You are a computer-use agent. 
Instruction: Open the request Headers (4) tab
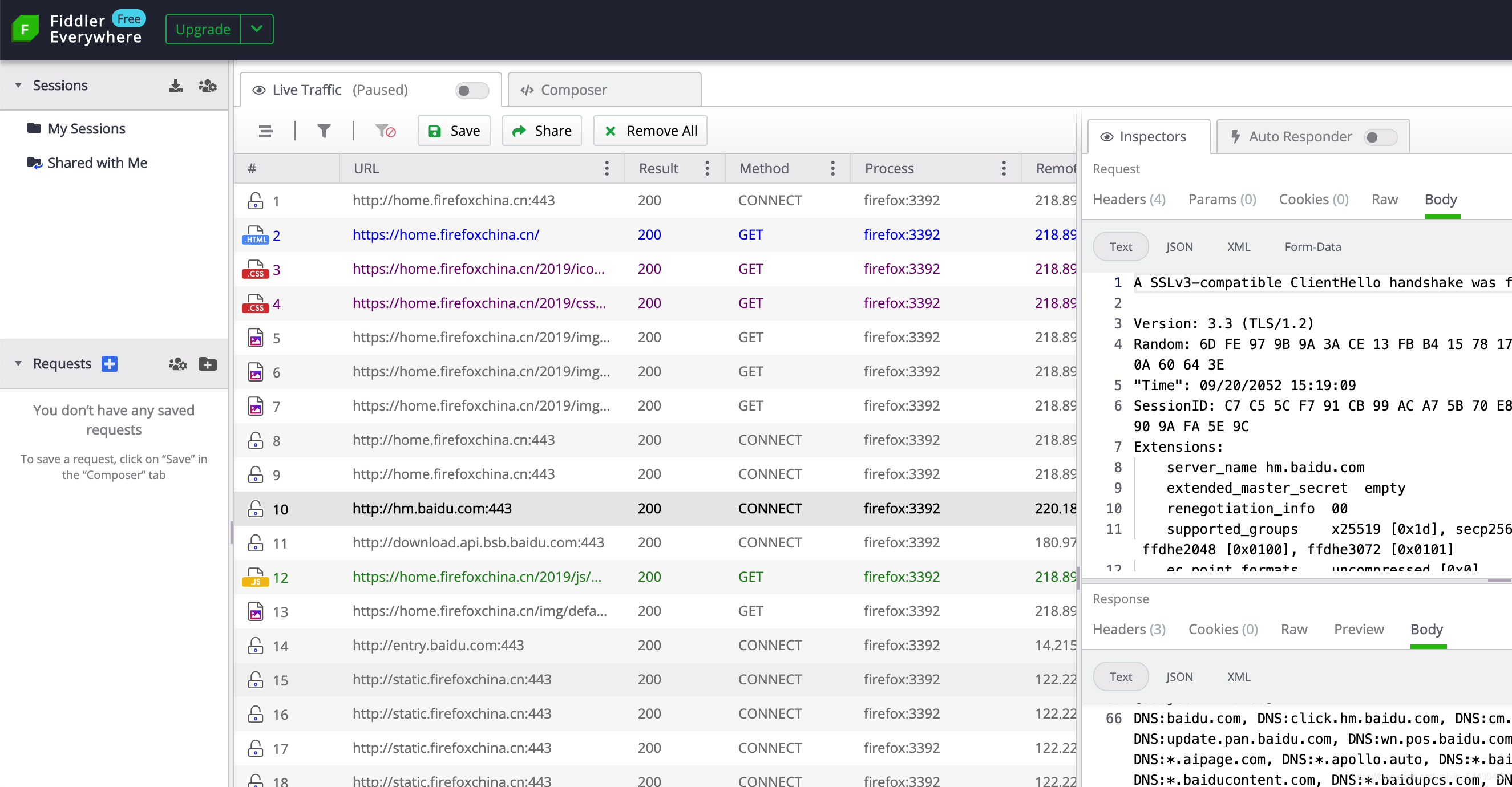[x=1128, y=200]
